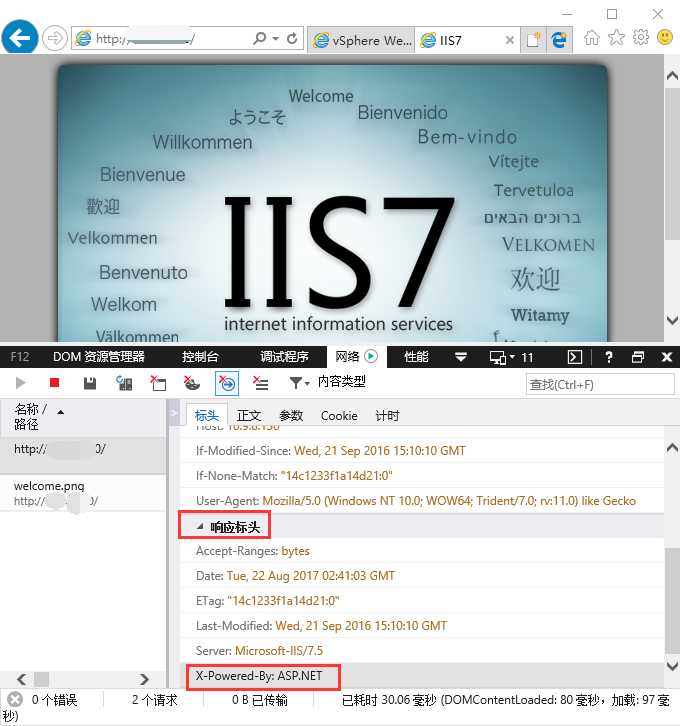Toggle the always refresh from server icon

pyautogui.click(x=124, y=383)
